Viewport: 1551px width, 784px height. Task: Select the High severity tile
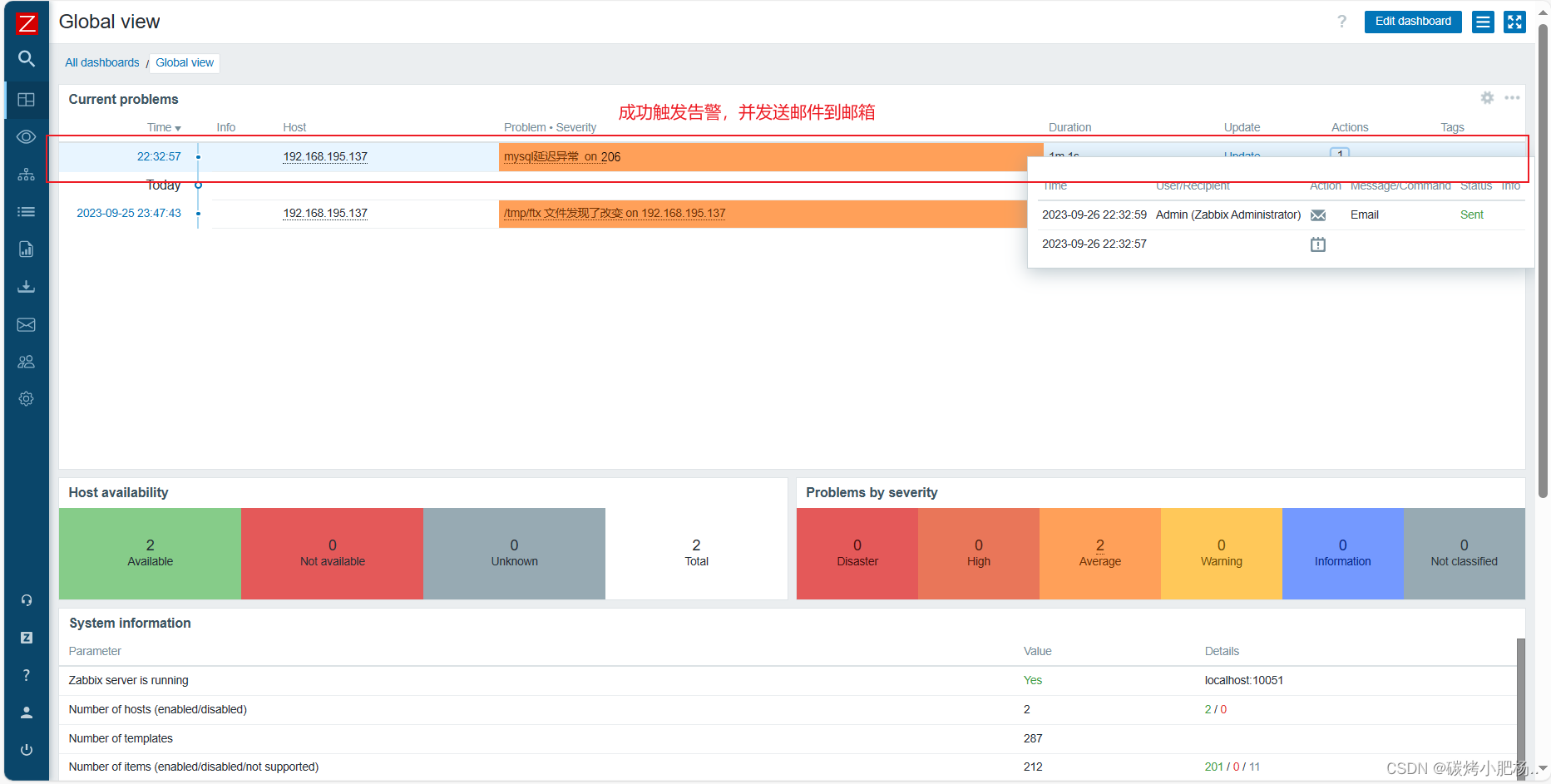click(x=979, y=554)
